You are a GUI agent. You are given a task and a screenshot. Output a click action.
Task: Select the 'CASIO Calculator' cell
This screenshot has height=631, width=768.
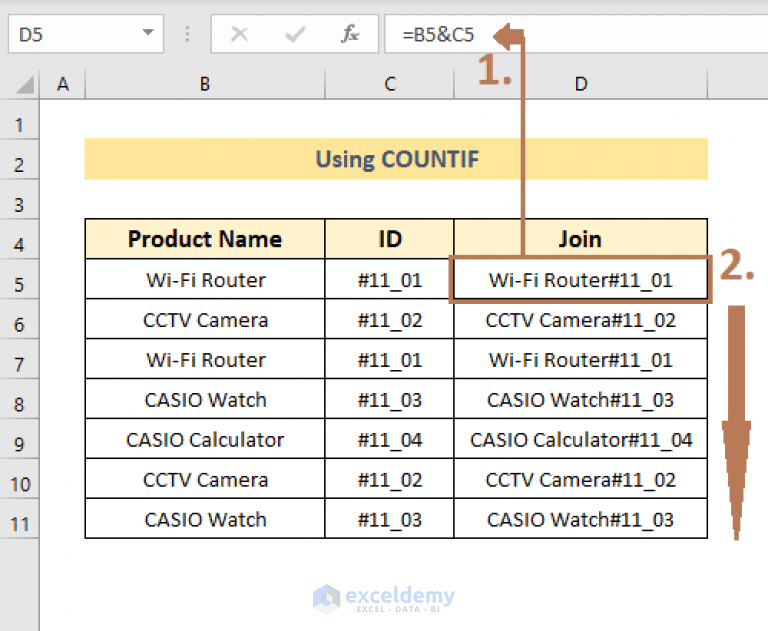coord(205,439)
